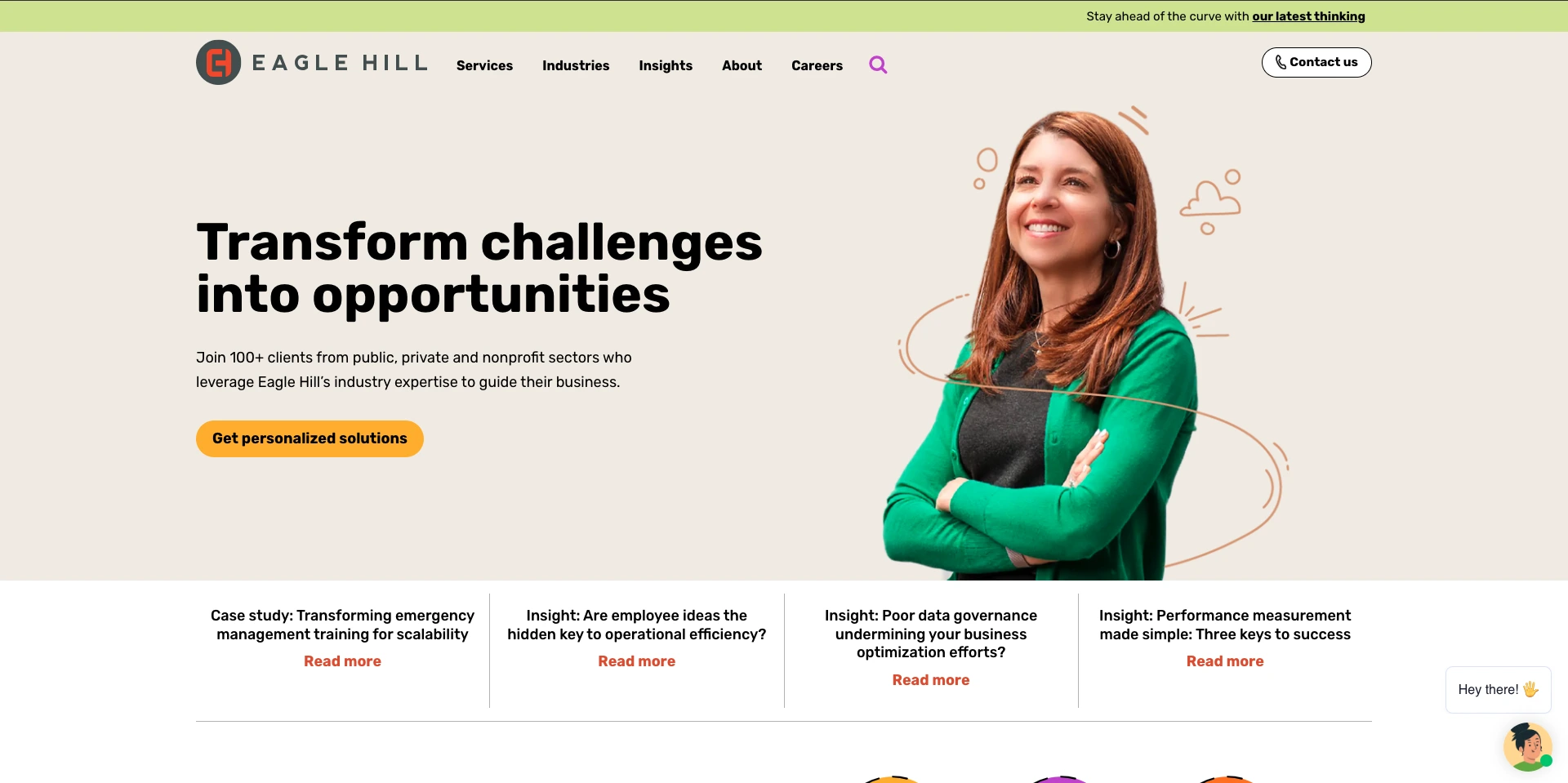Click the Eagle Hill circular logo icon
This screenshot has width=1568, height=783.
pos(219,63)
